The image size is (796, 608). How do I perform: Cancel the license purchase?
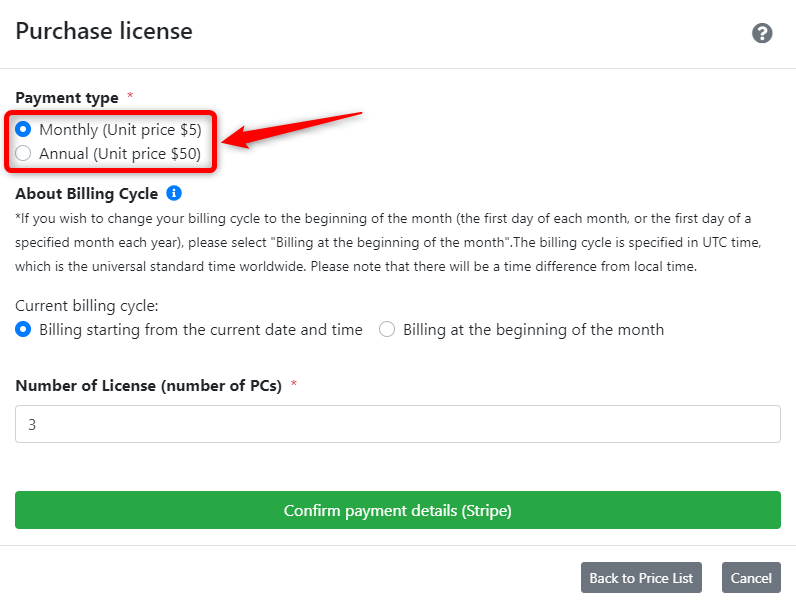(x=751, y=578)
